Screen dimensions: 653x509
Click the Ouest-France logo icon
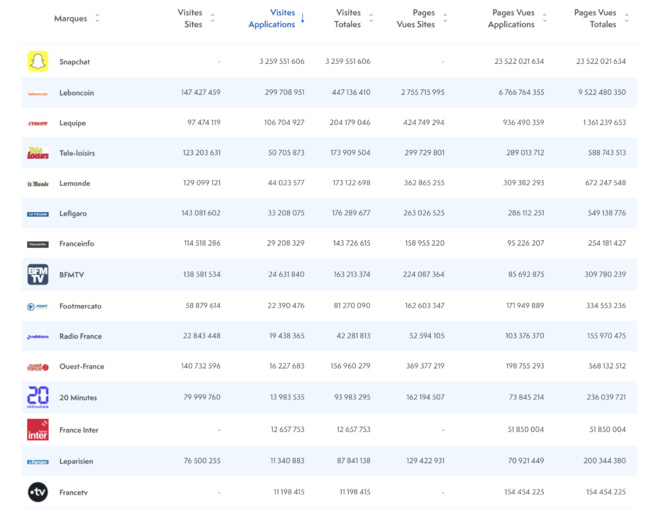37,367
